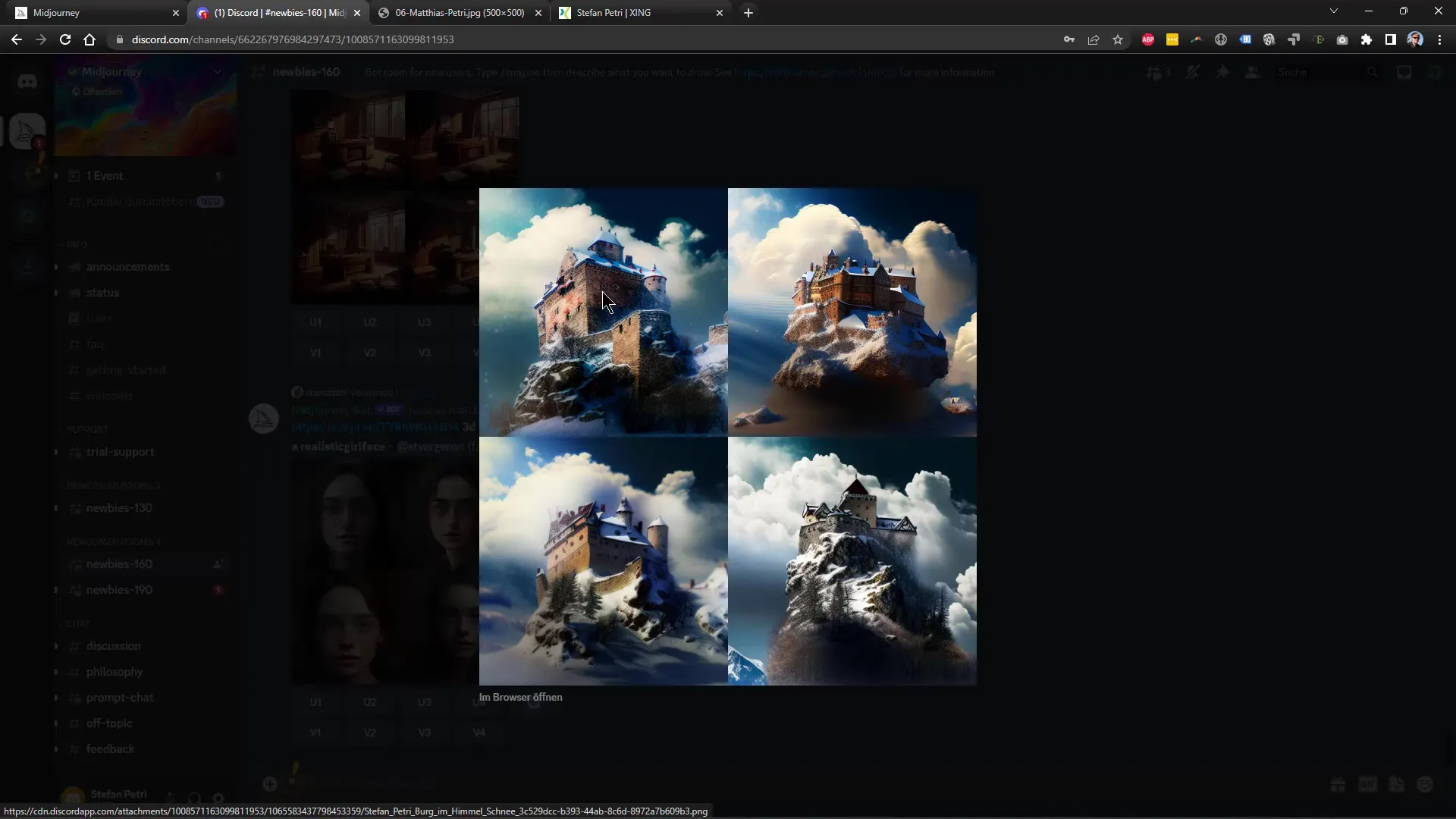
Task: Click U1 under the girl face images
Action: click(315, 702)
